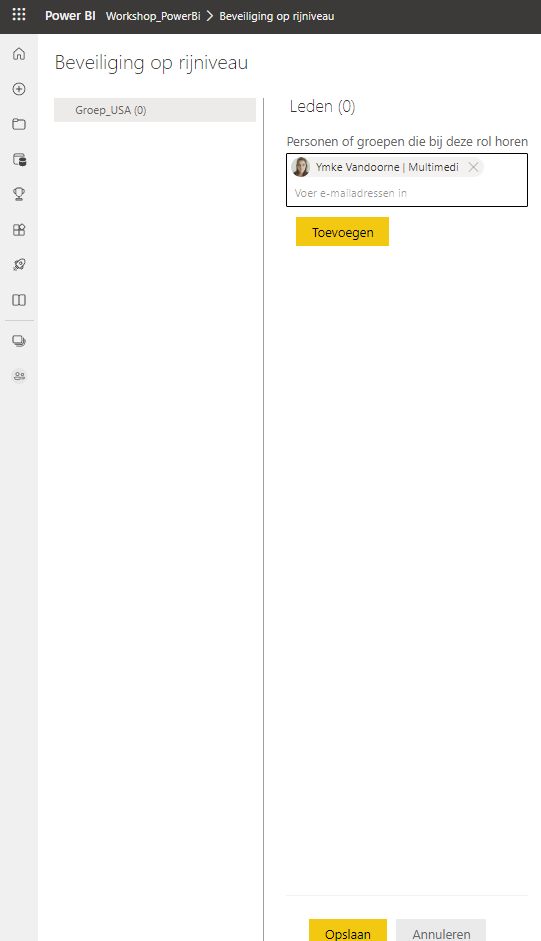This screenshot has height=941, width=541.
Task: Select the Groep_USA (0) role
Action: coord(155,110)
